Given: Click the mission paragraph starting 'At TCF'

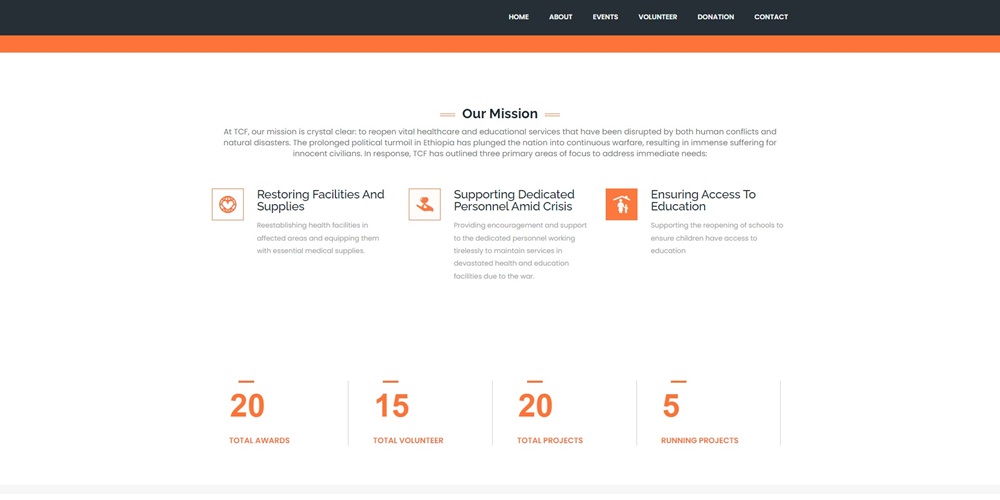Looking at the screenshot, I should [x=500, y=143].
